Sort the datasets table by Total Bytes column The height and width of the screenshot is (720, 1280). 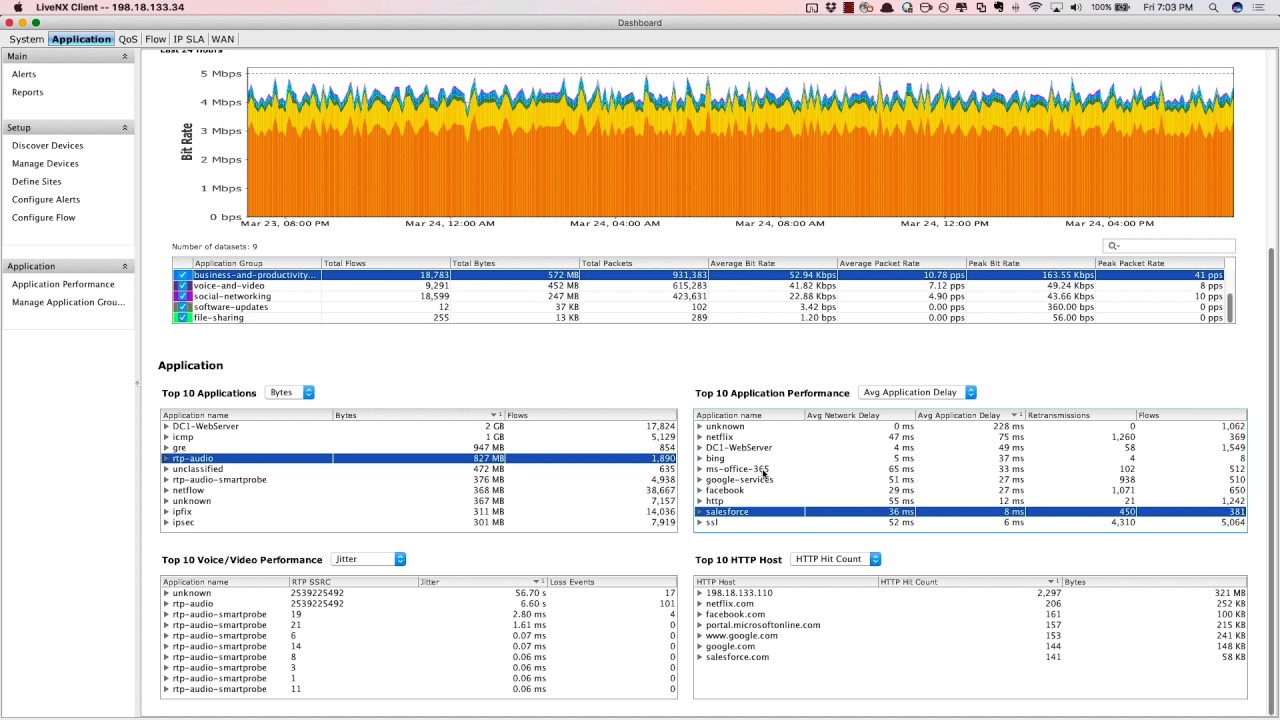pos(514,263)
